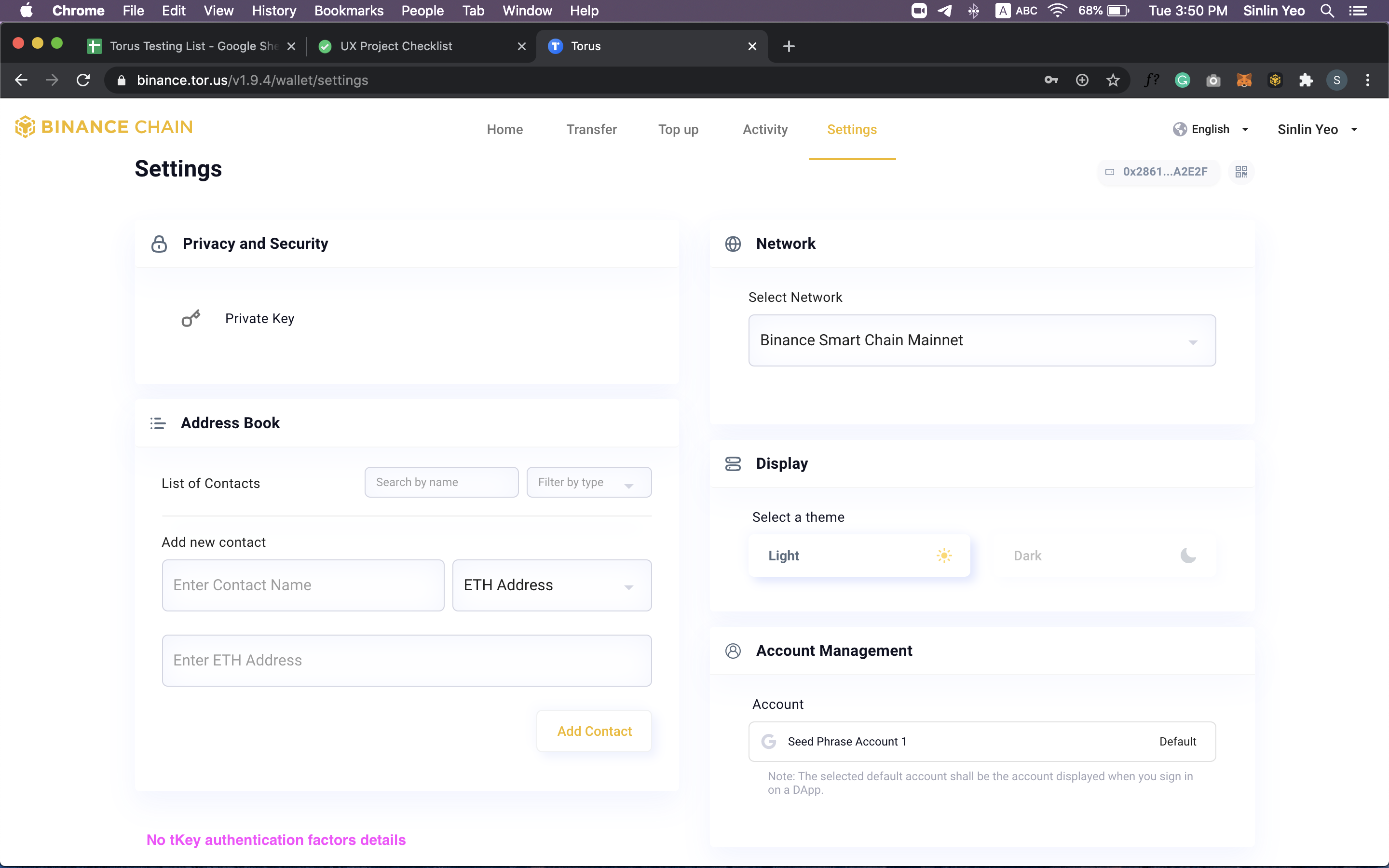The image size is (1389, 868).
Task: Click the Network globe icon
Action: tap(733, 244)
